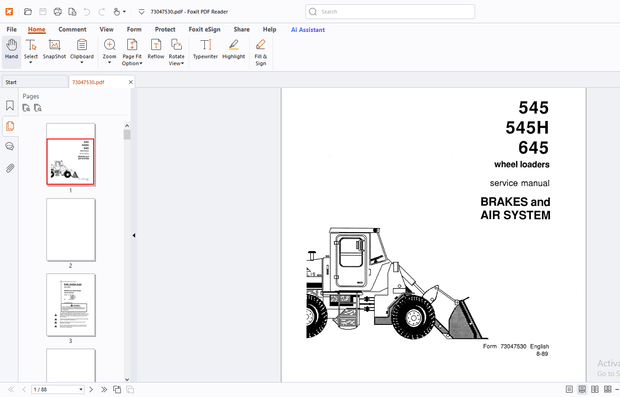620x397 pixels.
Task: Jump to the last page
Action: [104, 389]
